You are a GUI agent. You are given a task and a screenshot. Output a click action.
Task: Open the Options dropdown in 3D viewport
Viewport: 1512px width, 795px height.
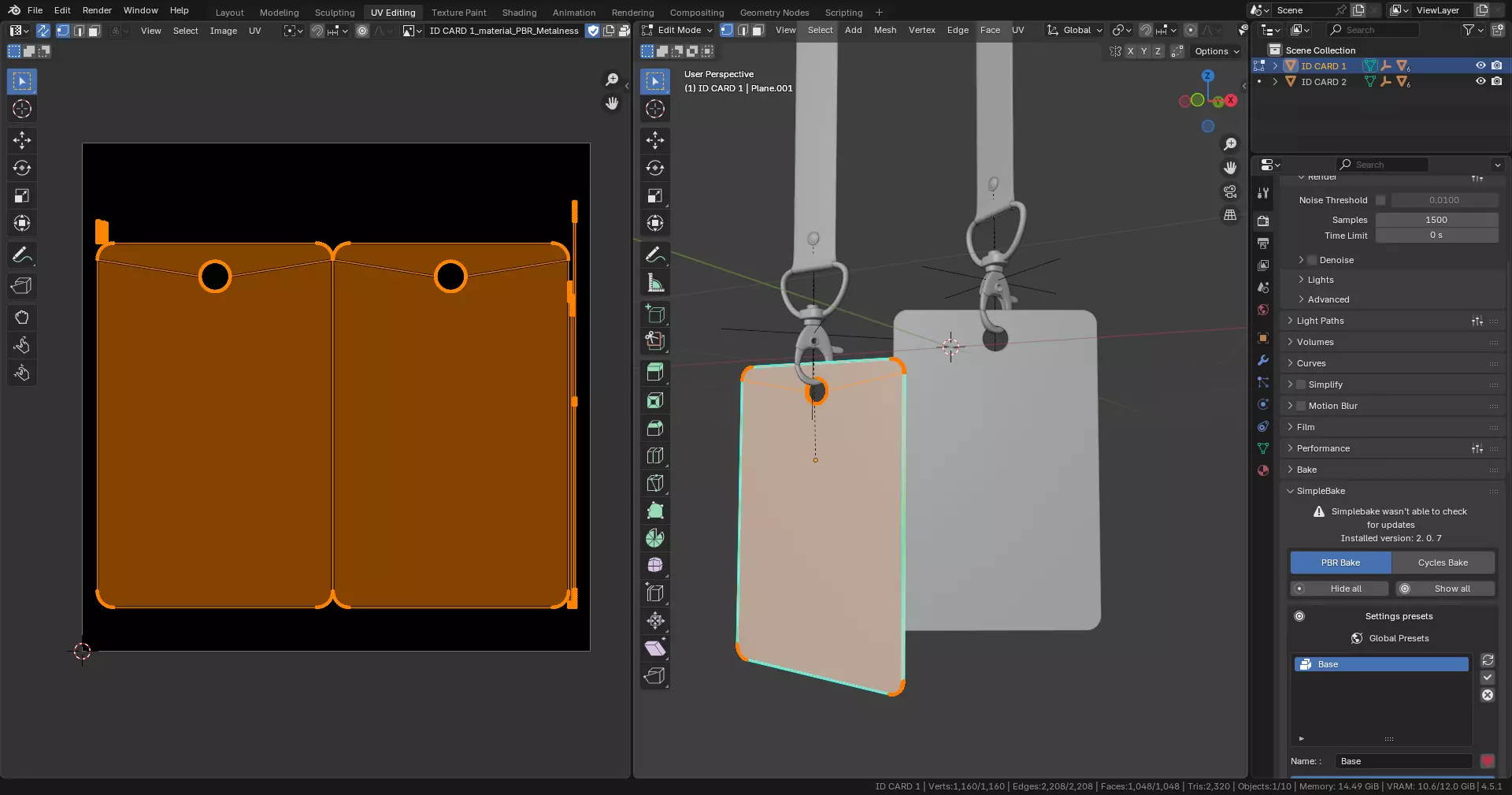[x=1217, y=51]
